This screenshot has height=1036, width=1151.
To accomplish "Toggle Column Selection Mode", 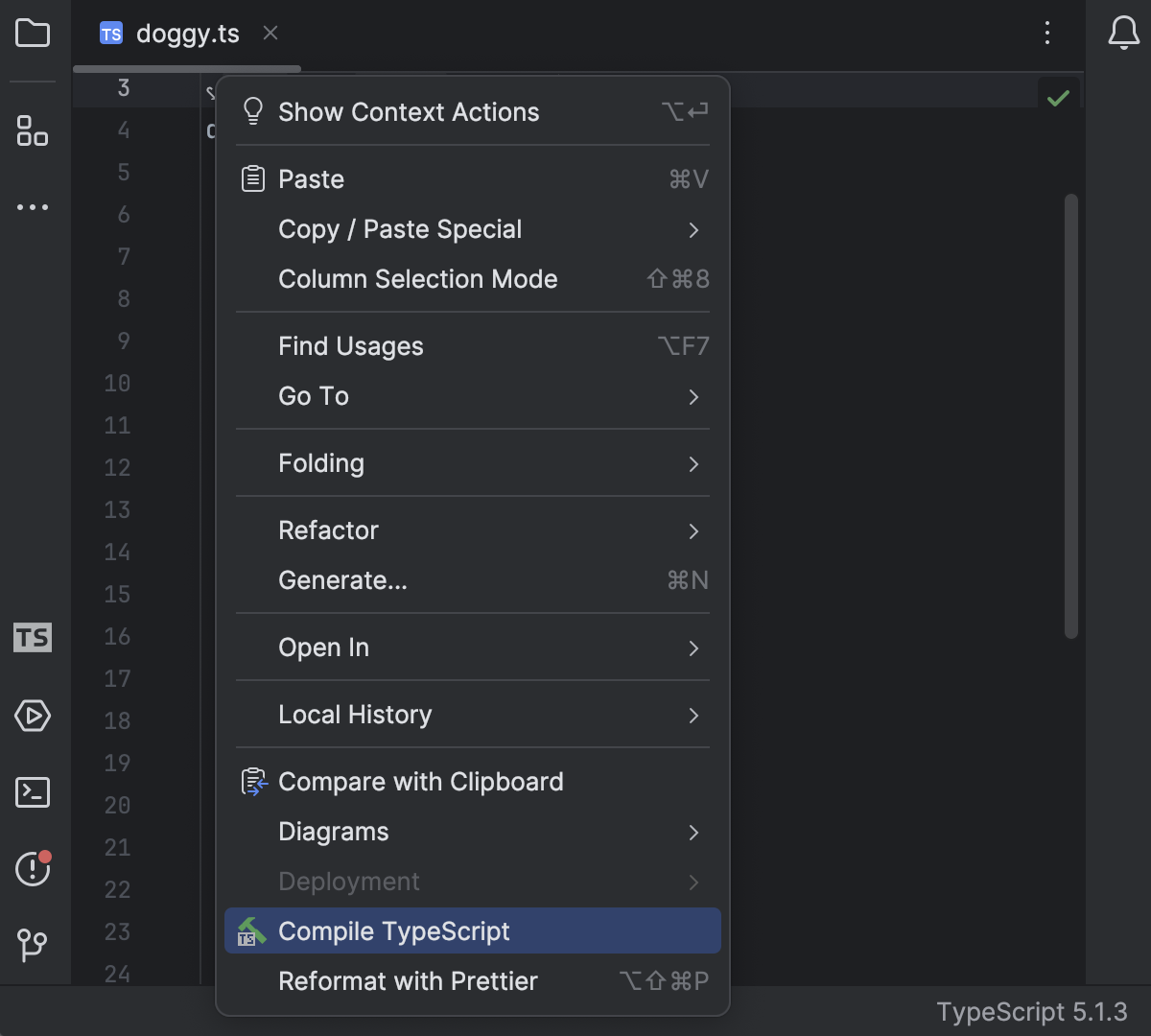I will pyautogui.click(x=417, y=279).
